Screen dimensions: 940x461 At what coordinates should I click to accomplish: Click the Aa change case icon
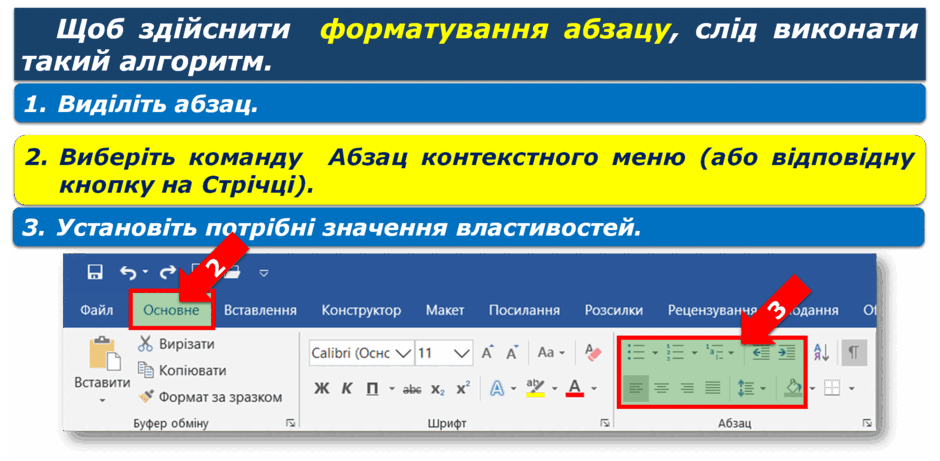(x=546, y=352)
